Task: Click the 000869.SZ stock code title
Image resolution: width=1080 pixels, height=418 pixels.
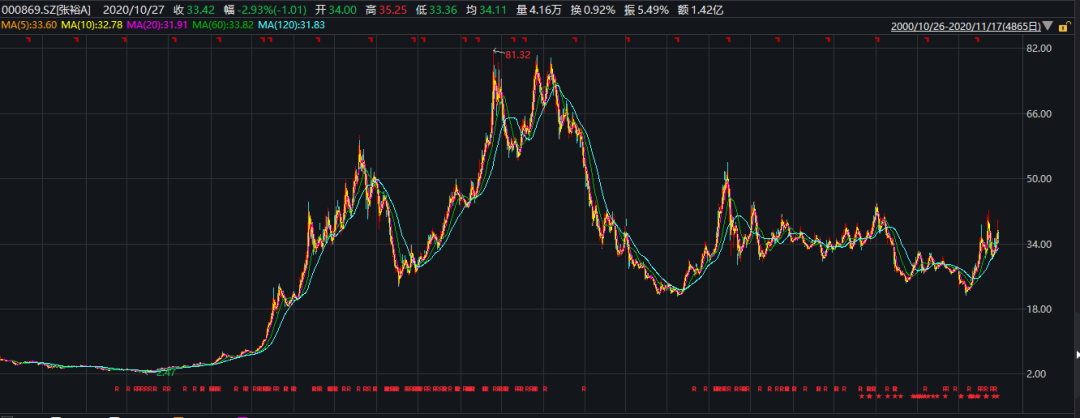Action: pos(27,8)
